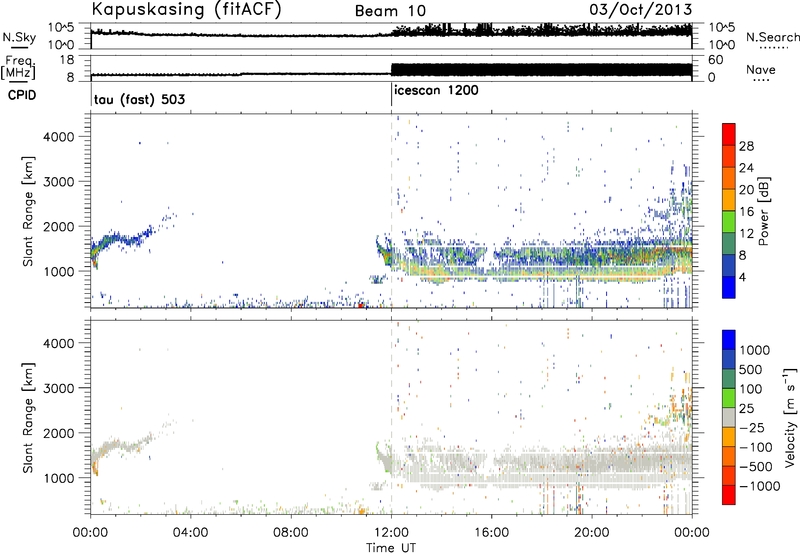Screen dimensions: 800x554
Task: Click the 'icescan 1200' mode label
Action: (x=436, y=91)
